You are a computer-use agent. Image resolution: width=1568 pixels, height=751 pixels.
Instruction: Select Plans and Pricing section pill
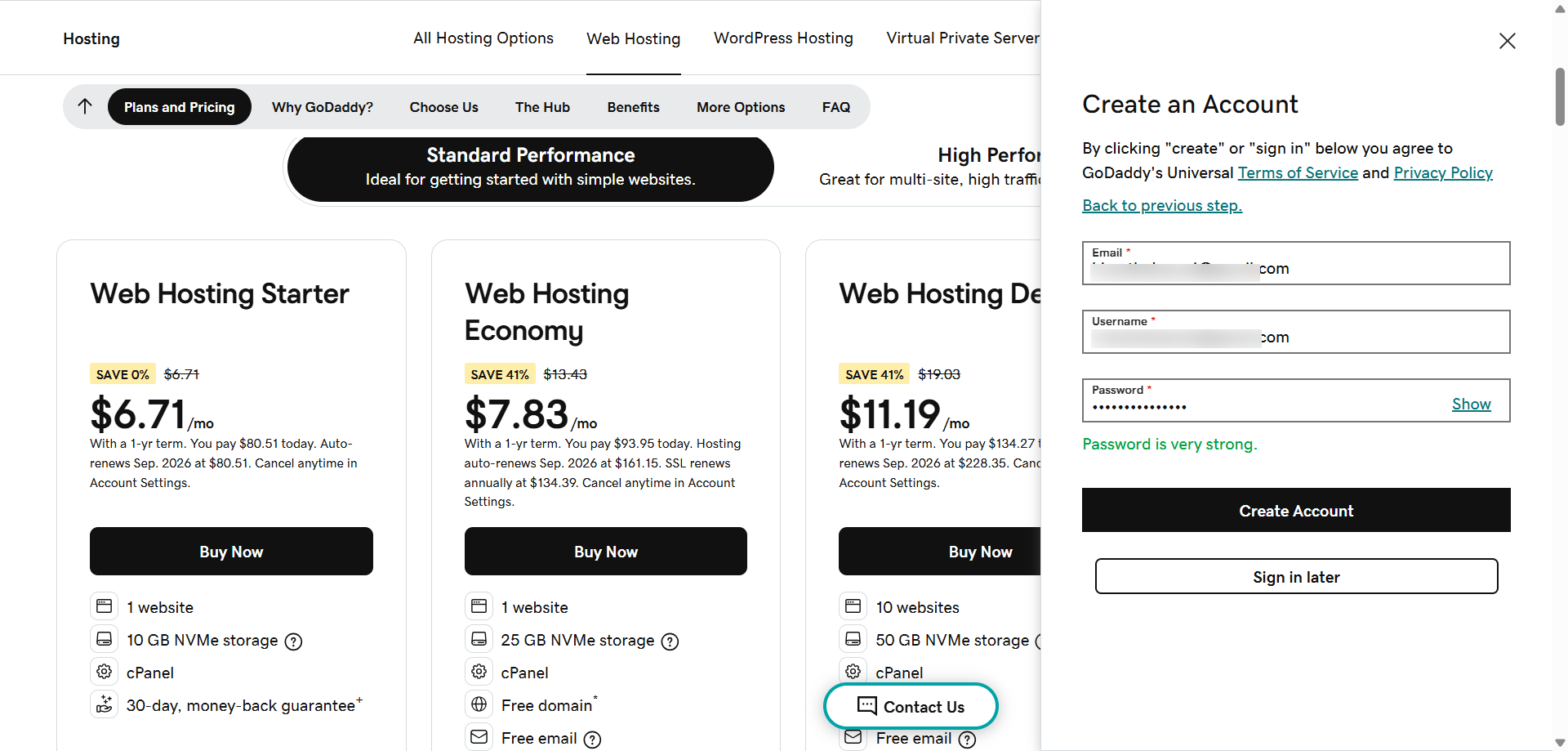pyautogui.click(x=180, y=107)
